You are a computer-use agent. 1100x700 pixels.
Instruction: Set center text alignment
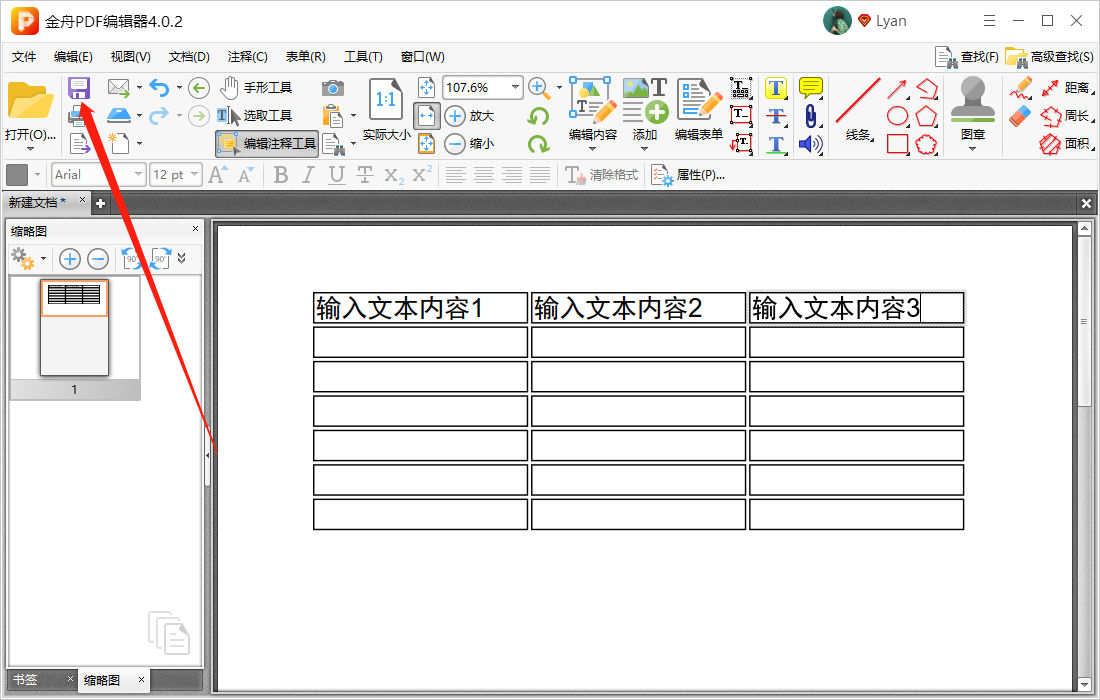(x=483, y=175)
